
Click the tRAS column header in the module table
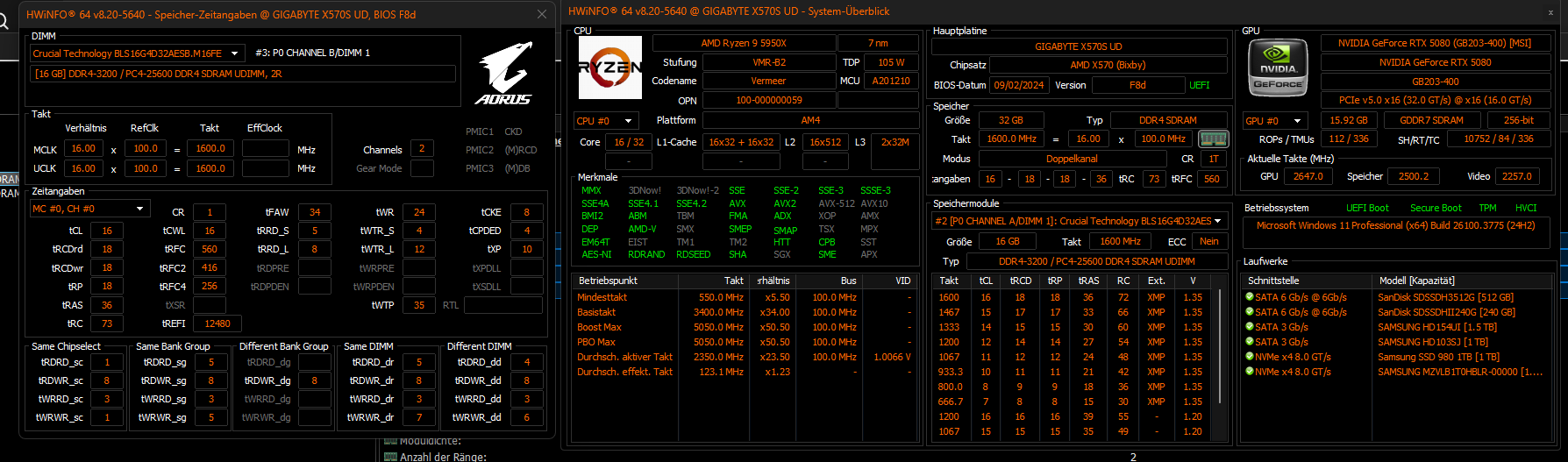(1088, 281)
